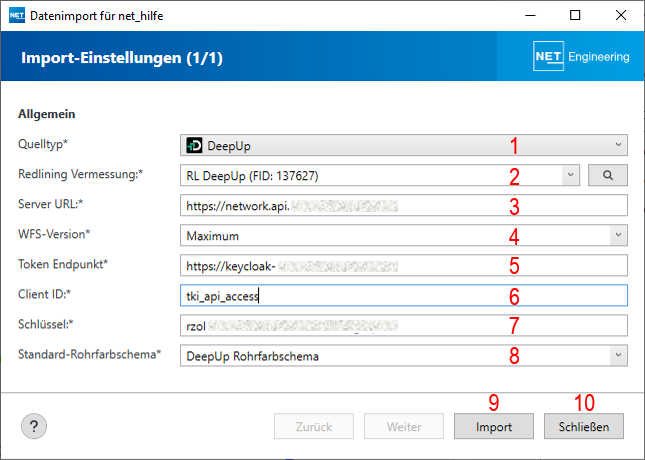Click the Schlüssel input field
The width and height of the screenshot is (645, 460).
404,325
